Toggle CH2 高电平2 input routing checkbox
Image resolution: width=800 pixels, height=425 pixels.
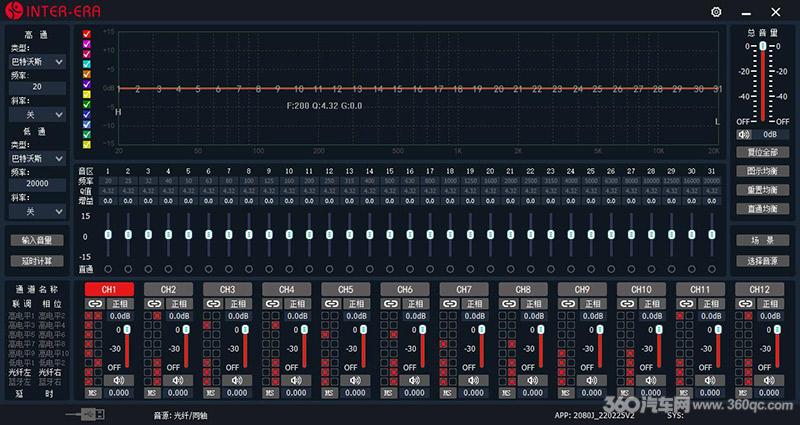coord(157,316)
